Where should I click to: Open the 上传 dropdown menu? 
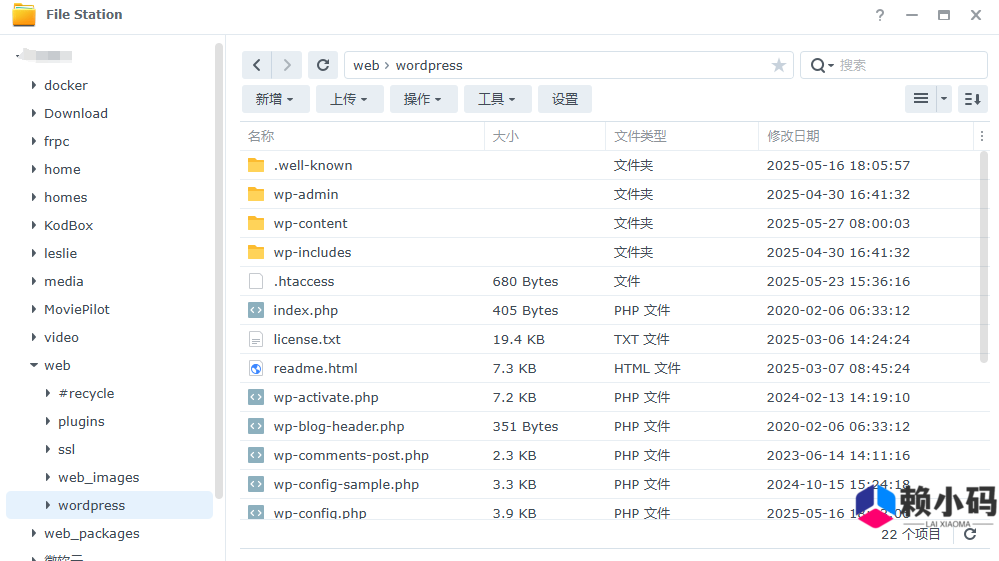[x=349, y=99]
